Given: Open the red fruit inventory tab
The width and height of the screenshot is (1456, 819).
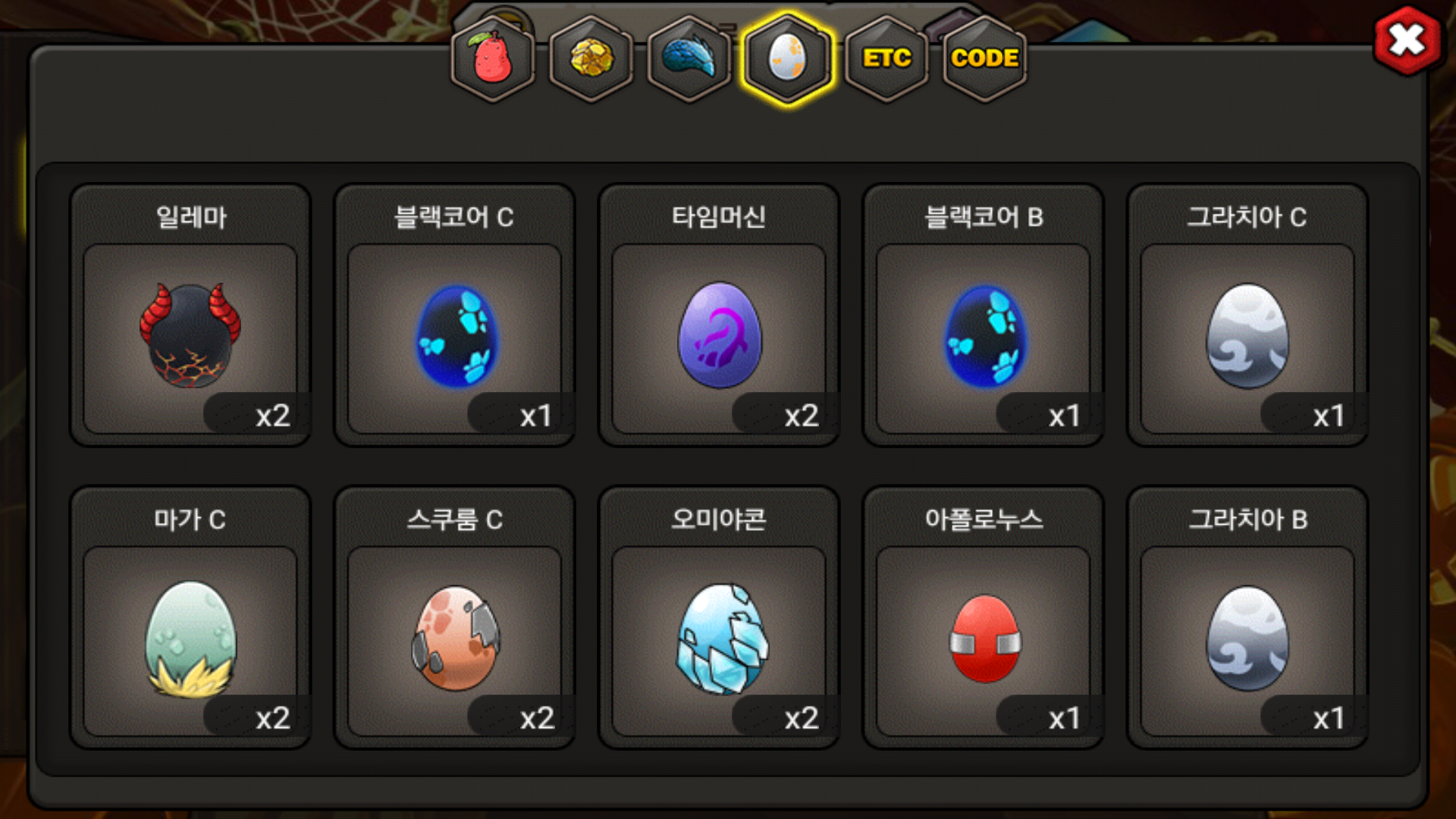Looking at the screenshot, I should 493,58.
